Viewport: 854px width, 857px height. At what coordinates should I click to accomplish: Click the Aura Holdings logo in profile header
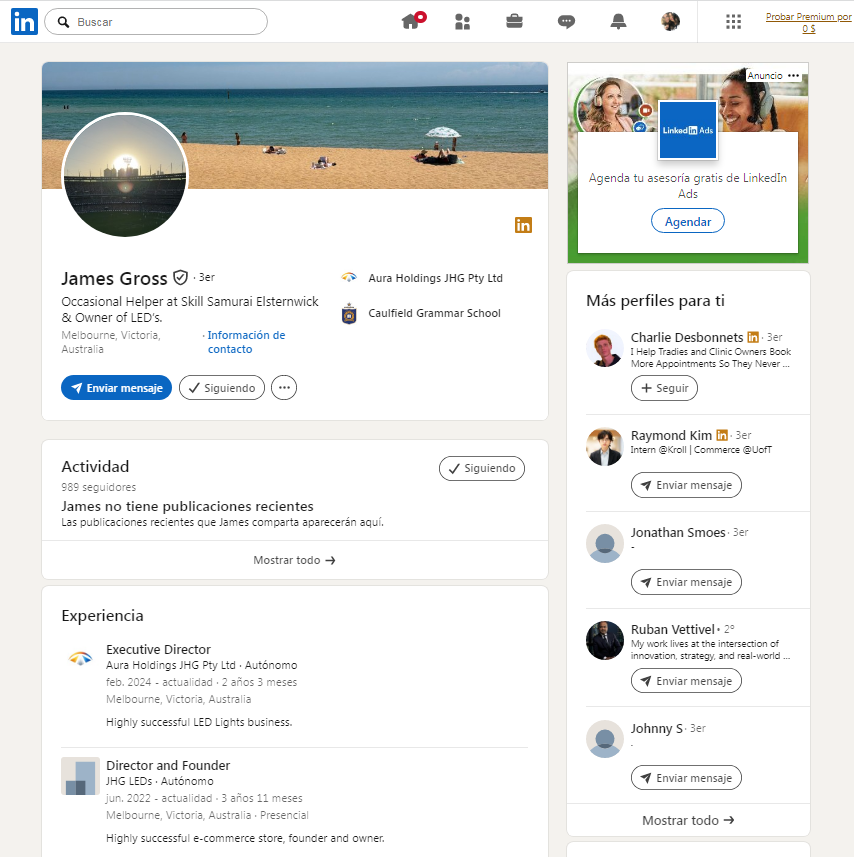tap(349, 278)
